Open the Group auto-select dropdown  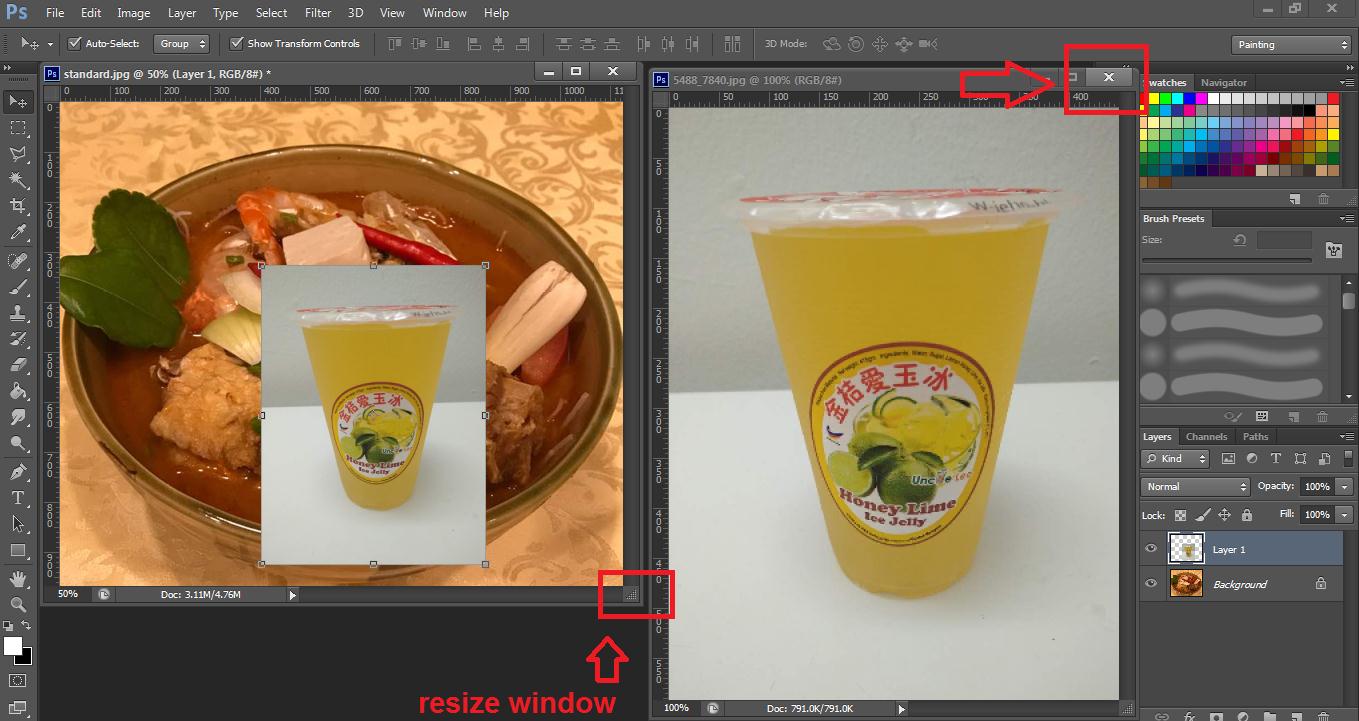pos(181,44)
